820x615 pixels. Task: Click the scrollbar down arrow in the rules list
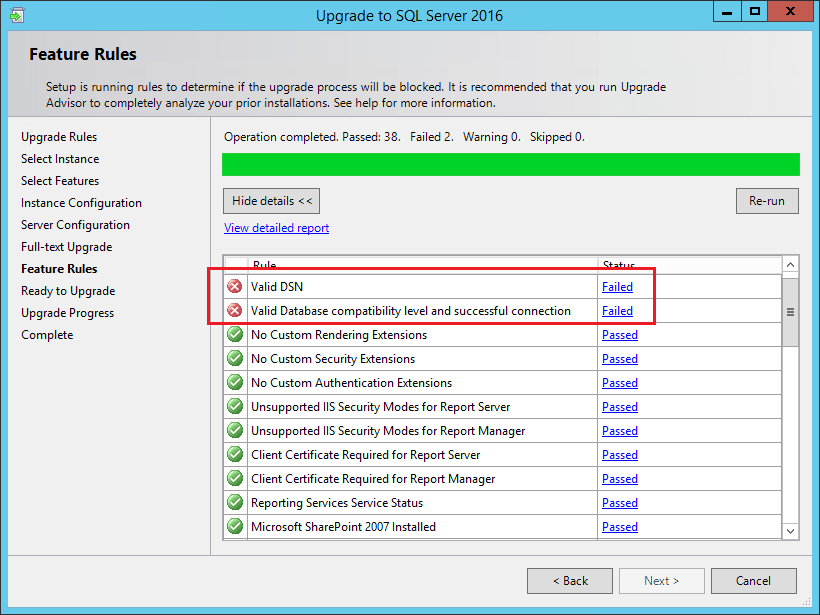[x=789, y=531]
